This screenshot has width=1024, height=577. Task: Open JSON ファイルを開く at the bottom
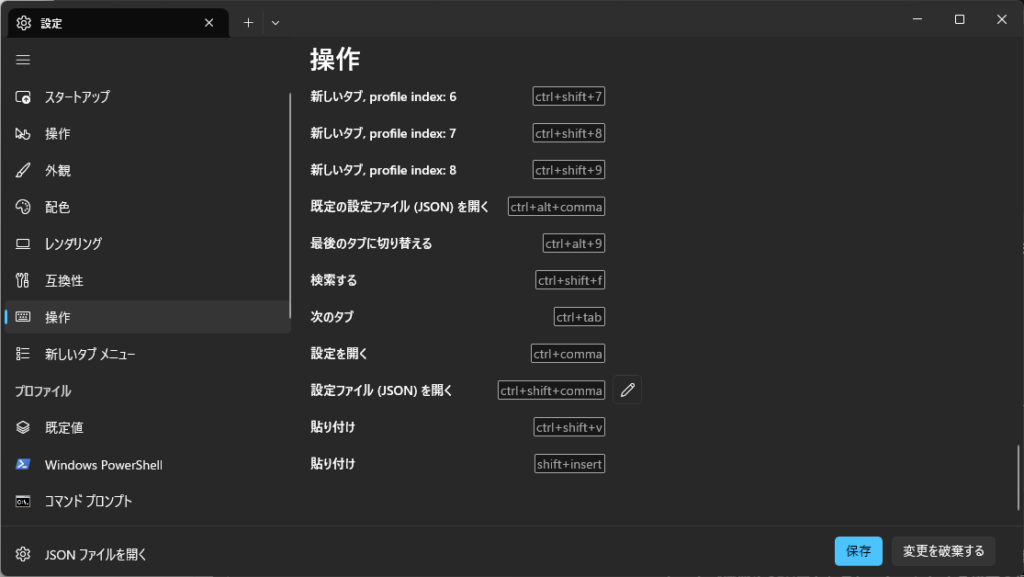click(x=95, y=553)
